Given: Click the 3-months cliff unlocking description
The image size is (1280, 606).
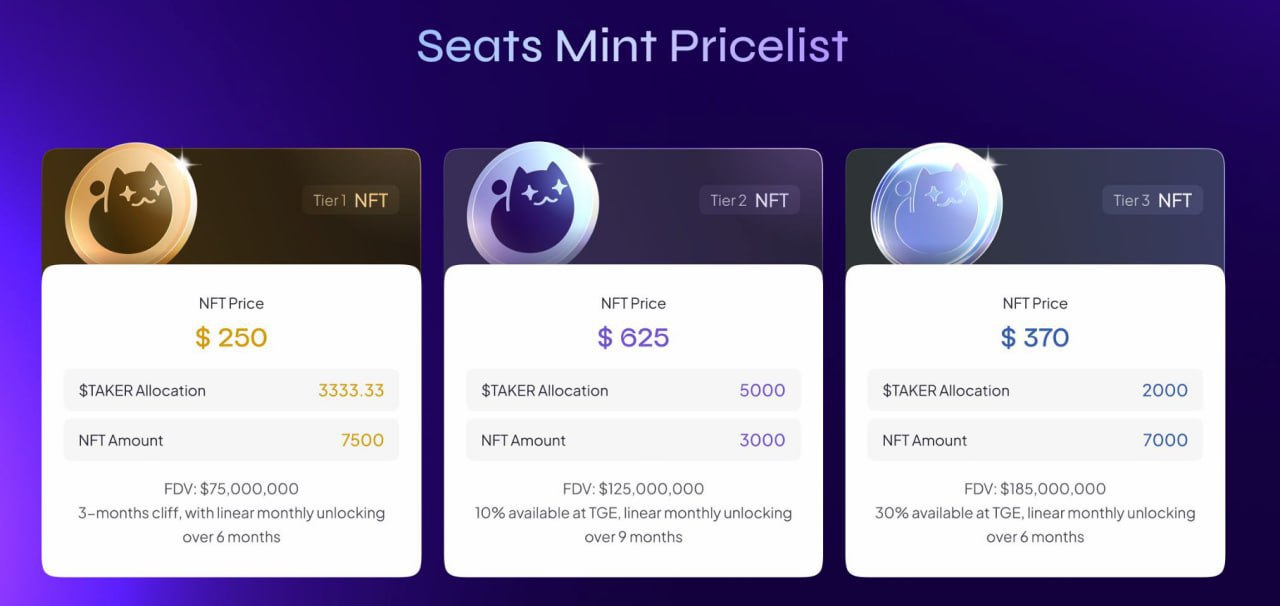Looking at the screenshot, I should tap(231, 525).
